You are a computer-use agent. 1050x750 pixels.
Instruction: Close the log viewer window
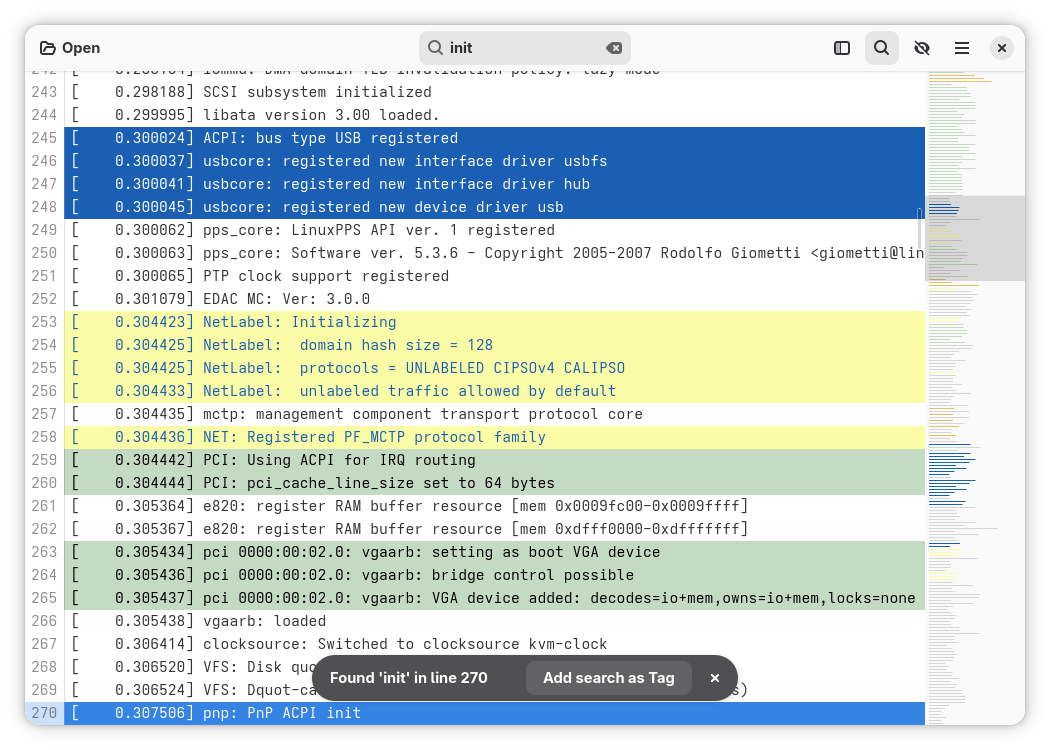pos(1002,48)
